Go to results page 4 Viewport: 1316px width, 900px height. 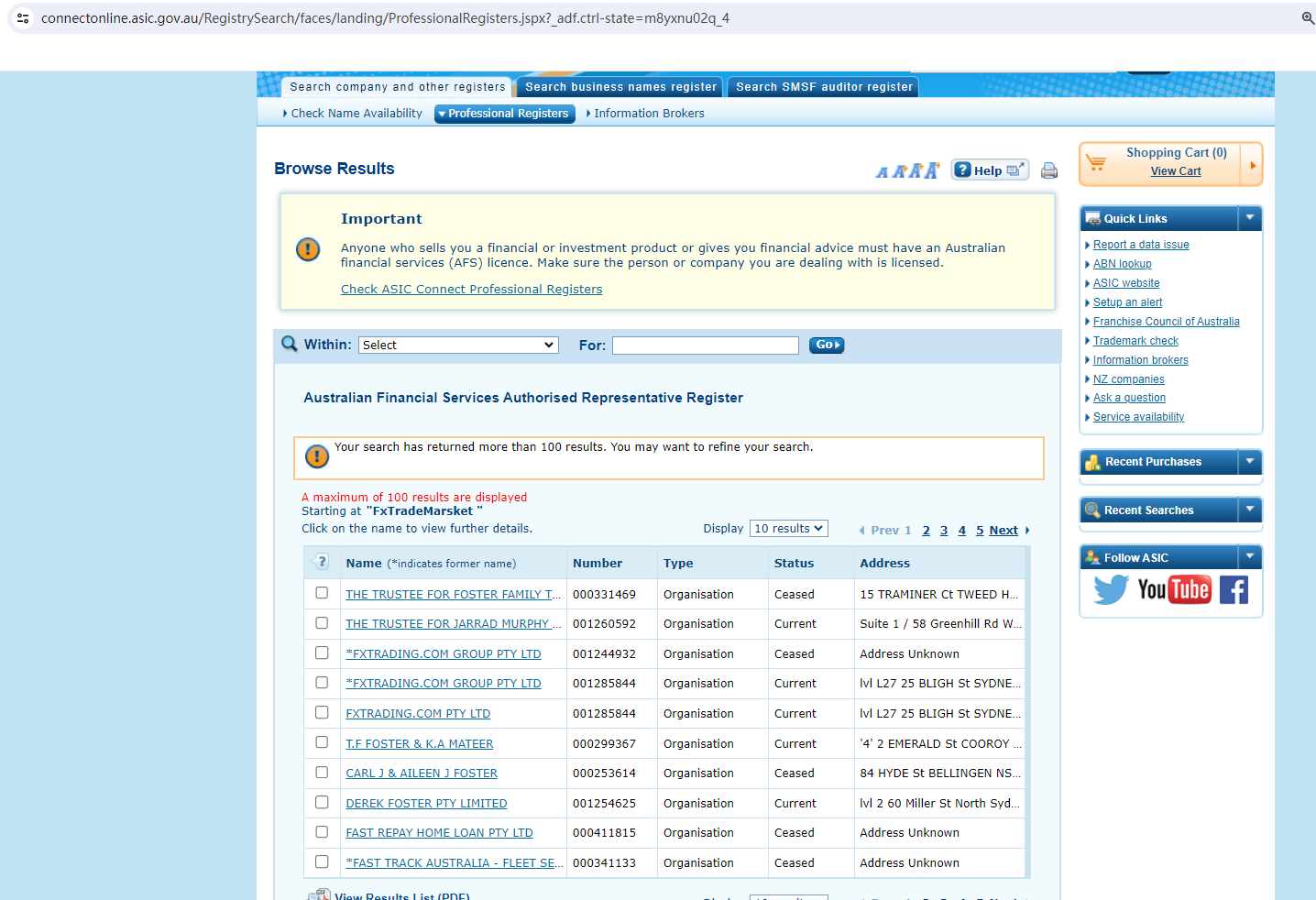pyautogui.click(x=962, y=531)
